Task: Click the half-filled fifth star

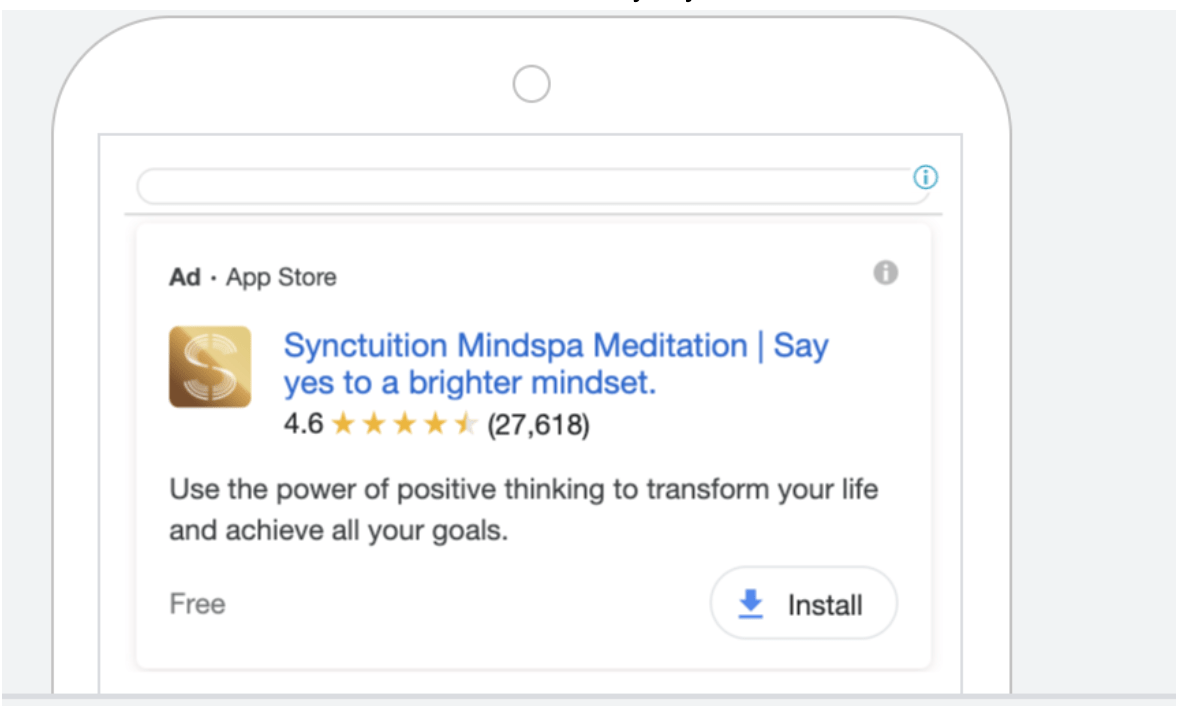Action: click(x=465, y=424)
